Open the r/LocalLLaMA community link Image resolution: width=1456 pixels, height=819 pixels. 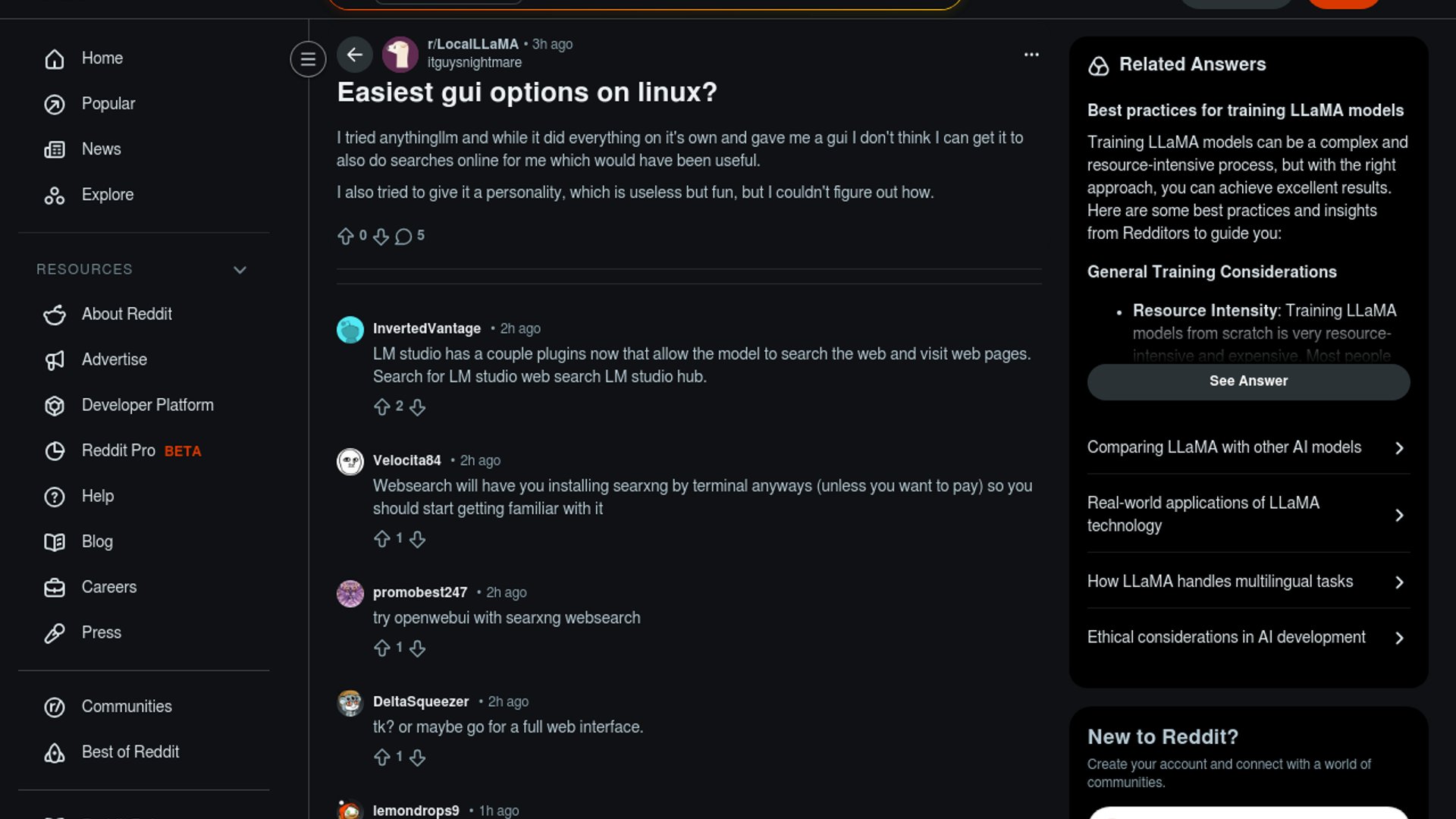(472, 44)
